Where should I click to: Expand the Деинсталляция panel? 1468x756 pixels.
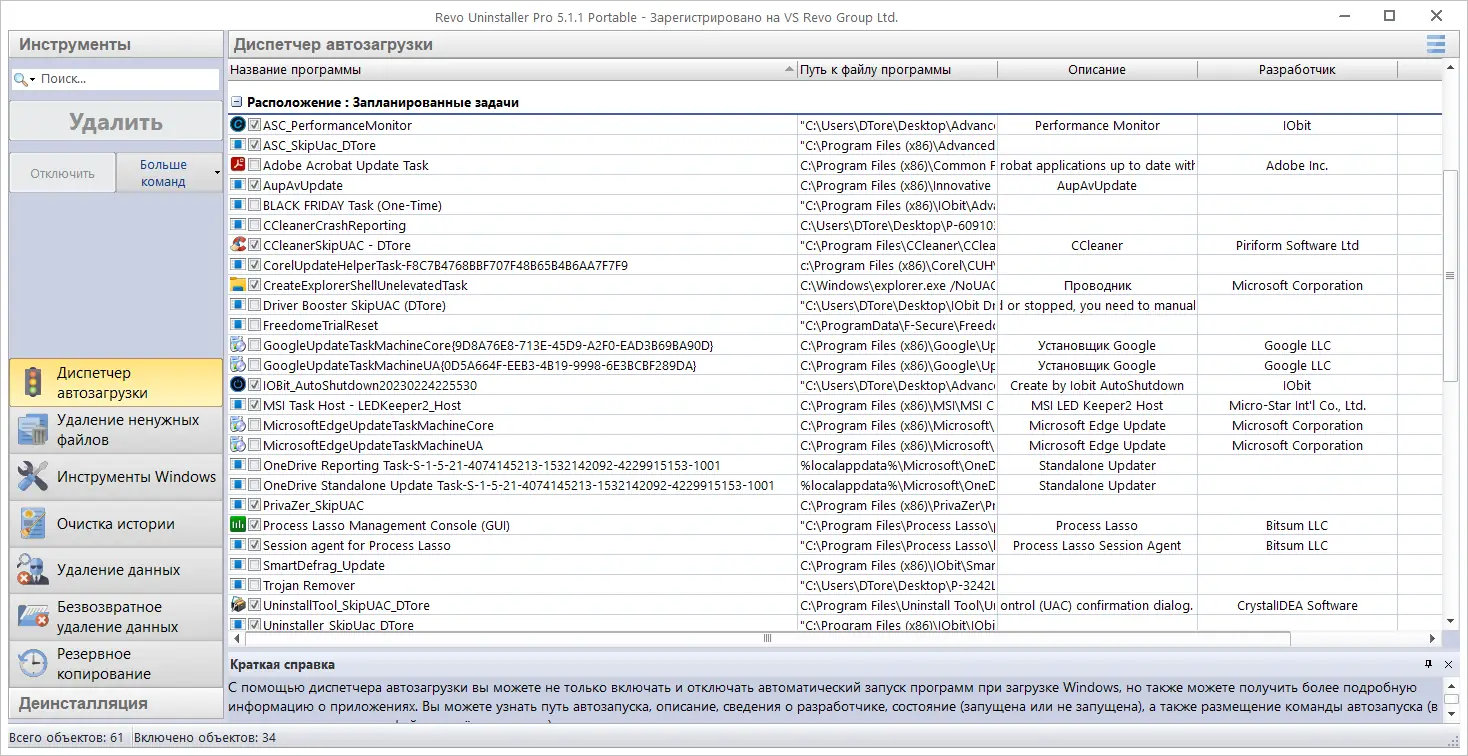click(x=116, y=703)
